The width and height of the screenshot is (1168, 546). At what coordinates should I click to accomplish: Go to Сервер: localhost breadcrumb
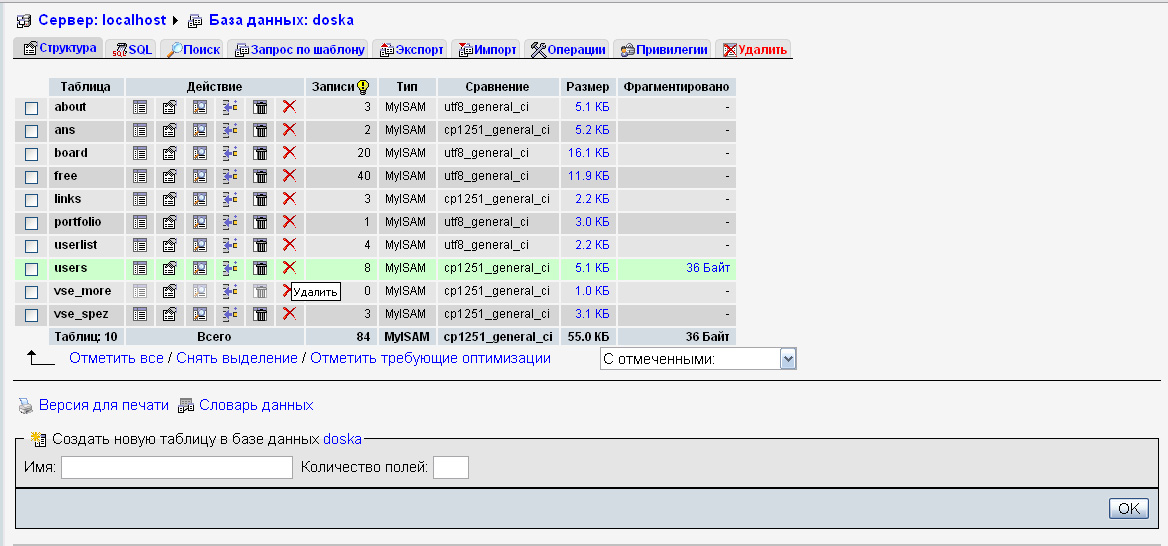coord(102,20)
